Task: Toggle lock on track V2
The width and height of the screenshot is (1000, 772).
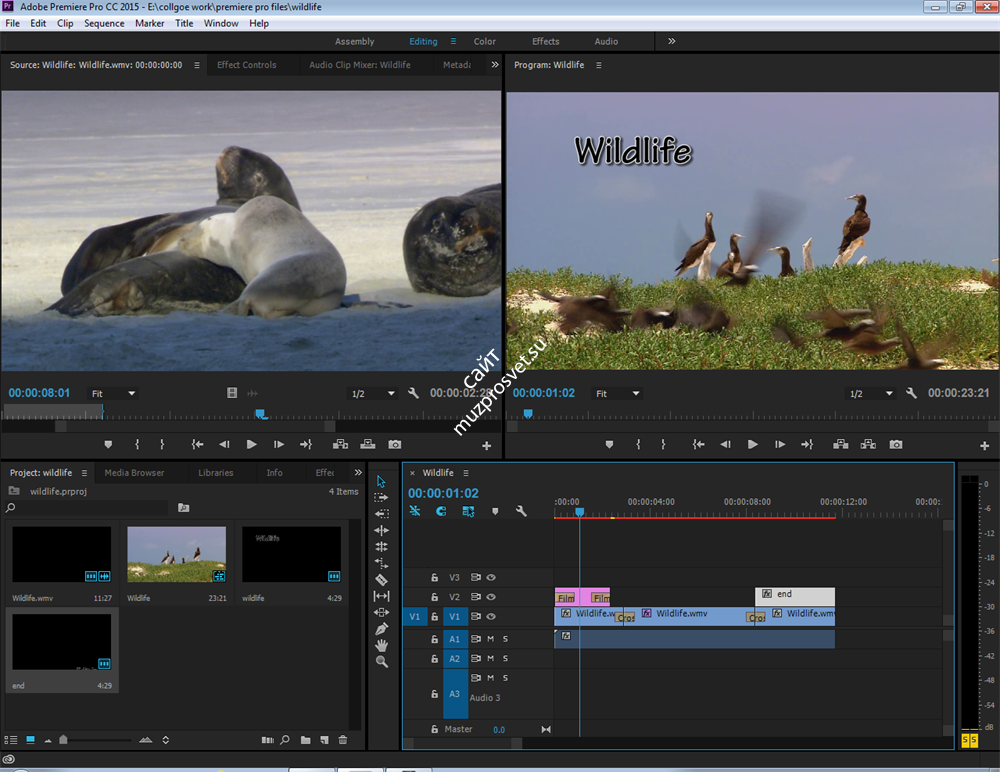Action: (434, 597)
